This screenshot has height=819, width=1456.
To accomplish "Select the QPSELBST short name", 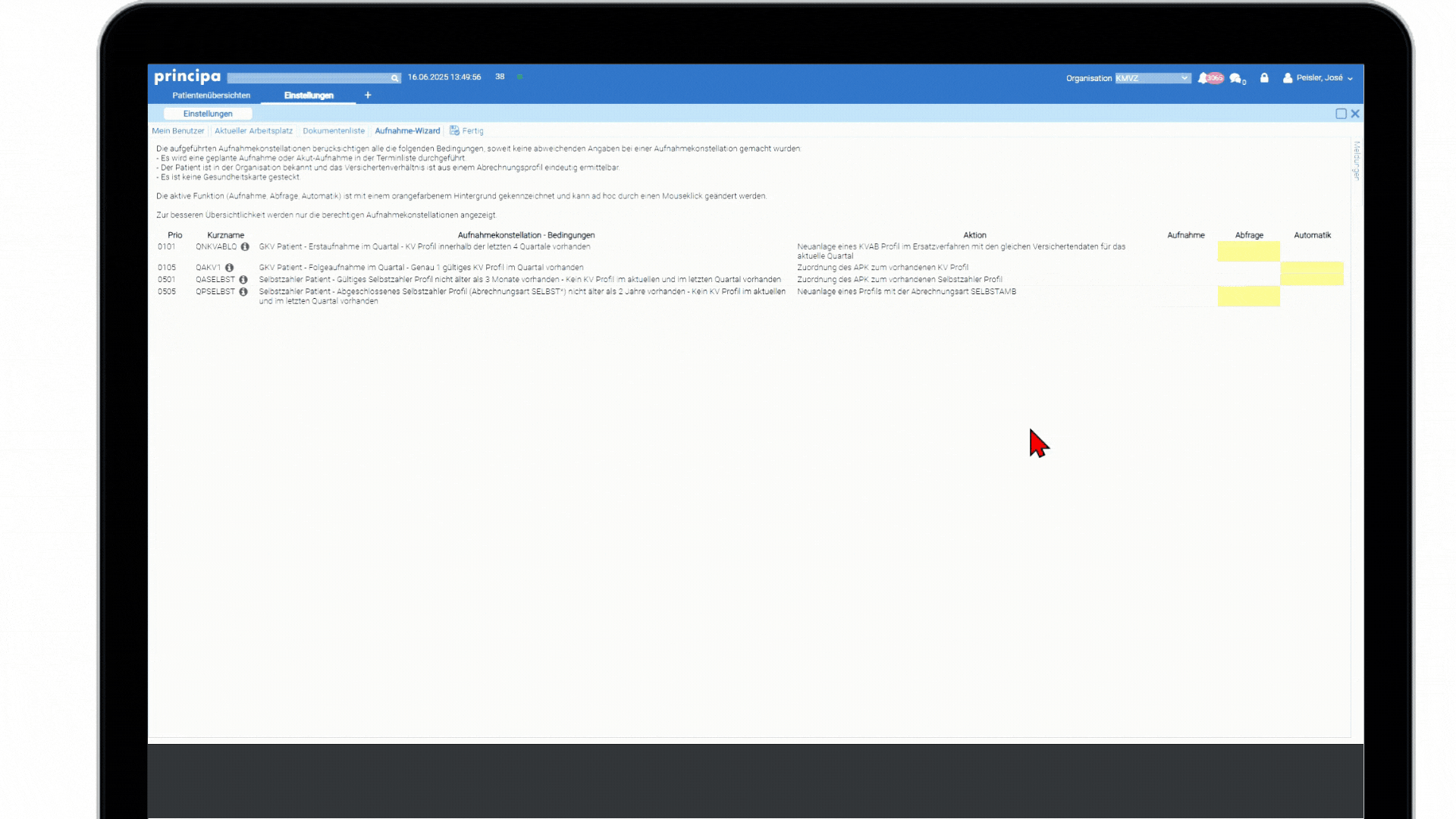I will pos(215,292).
